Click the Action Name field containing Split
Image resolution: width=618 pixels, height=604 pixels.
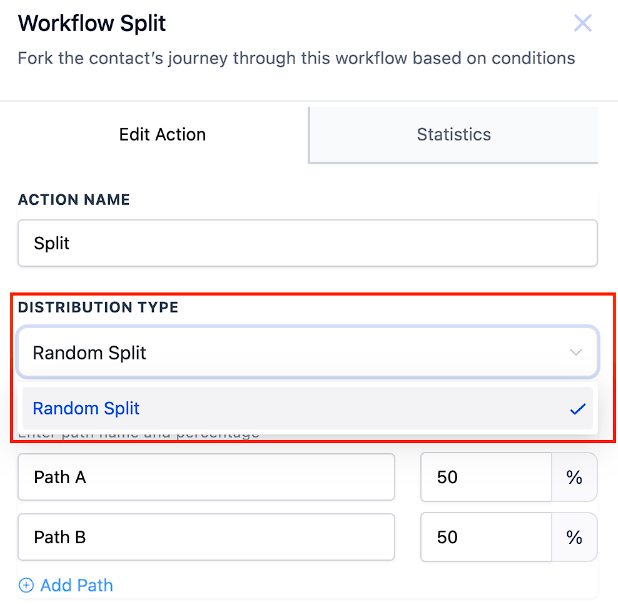307,243
